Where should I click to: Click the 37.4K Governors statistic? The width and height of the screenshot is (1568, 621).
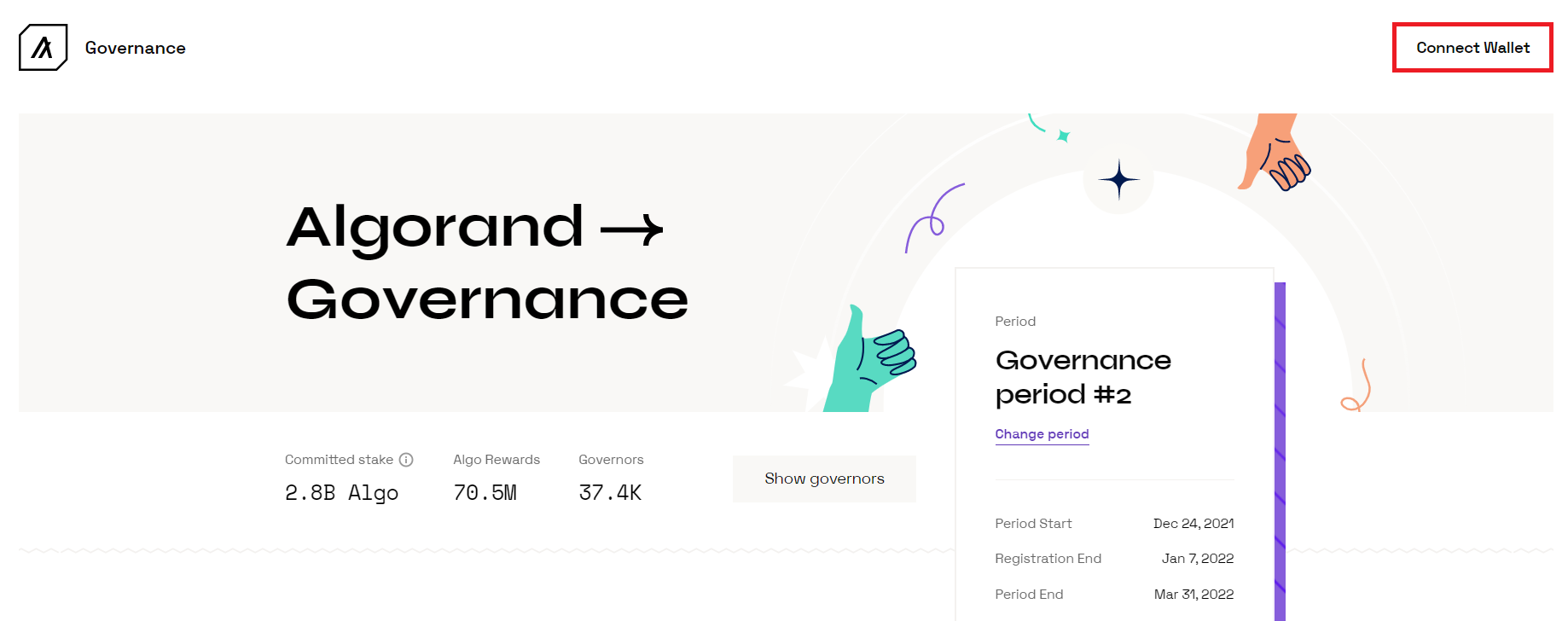611,492
